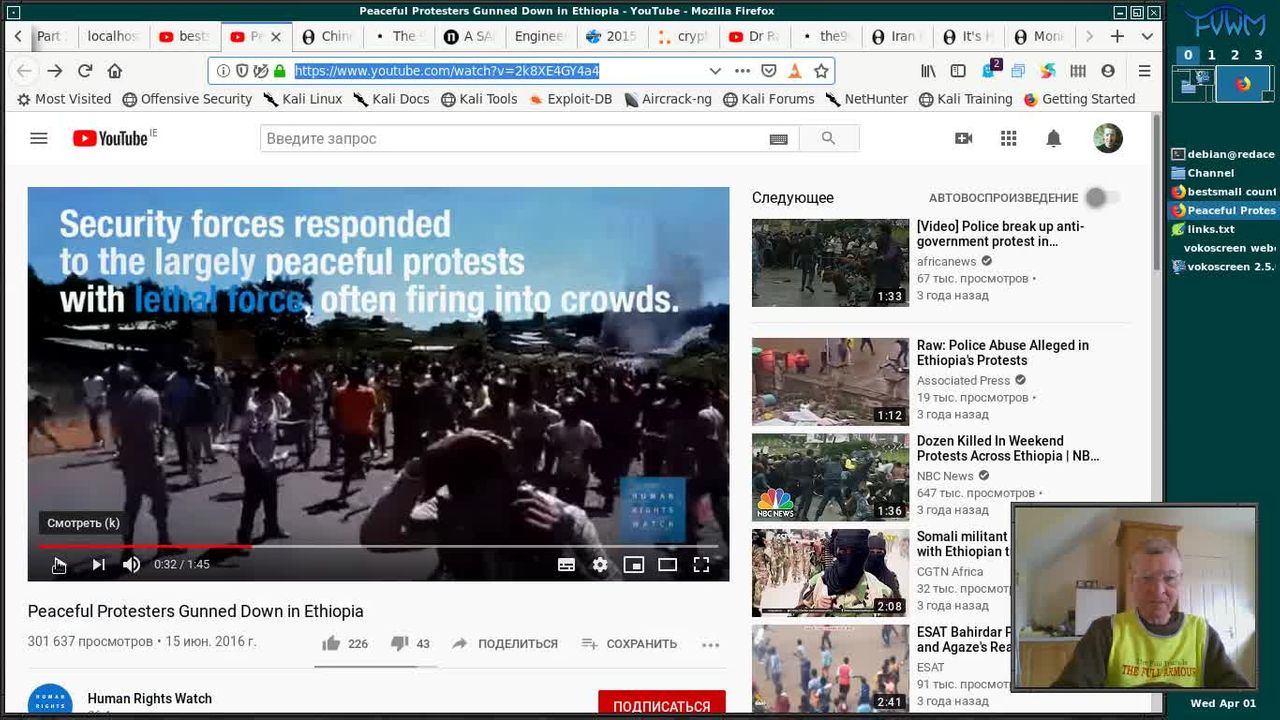The image size is (1280, 720).
Task: Expand the URL bar history dropdown
Action: pos(714,71)
